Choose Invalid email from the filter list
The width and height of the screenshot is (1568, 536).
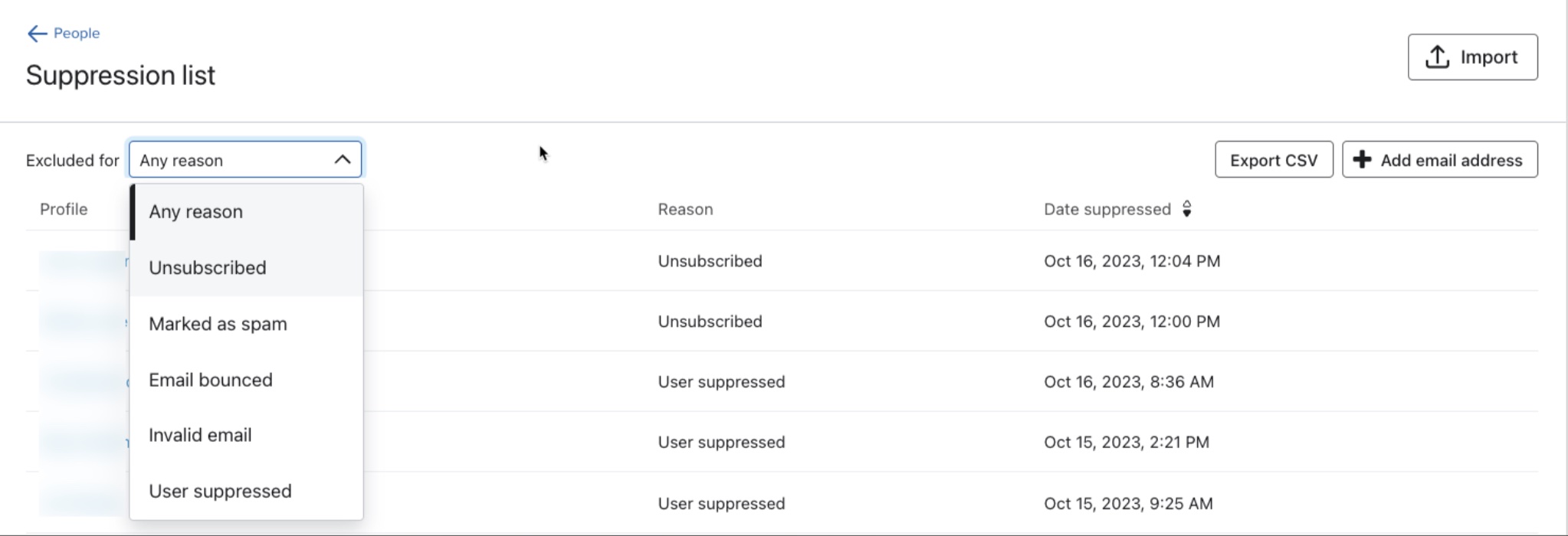(x=200, y=434)
